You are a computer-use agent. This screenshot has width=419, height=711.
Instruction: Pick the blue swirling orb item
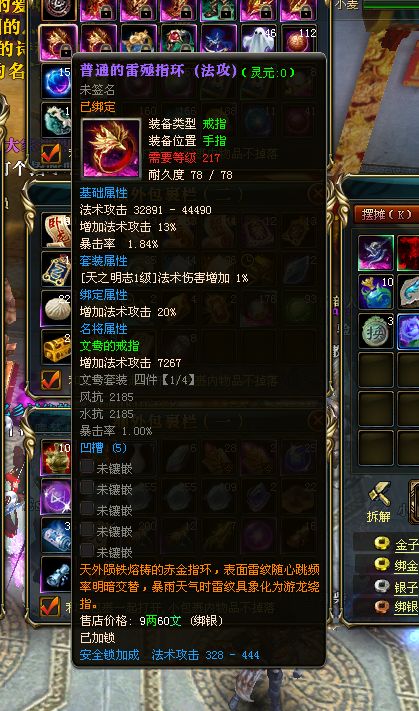pos(56,81)
